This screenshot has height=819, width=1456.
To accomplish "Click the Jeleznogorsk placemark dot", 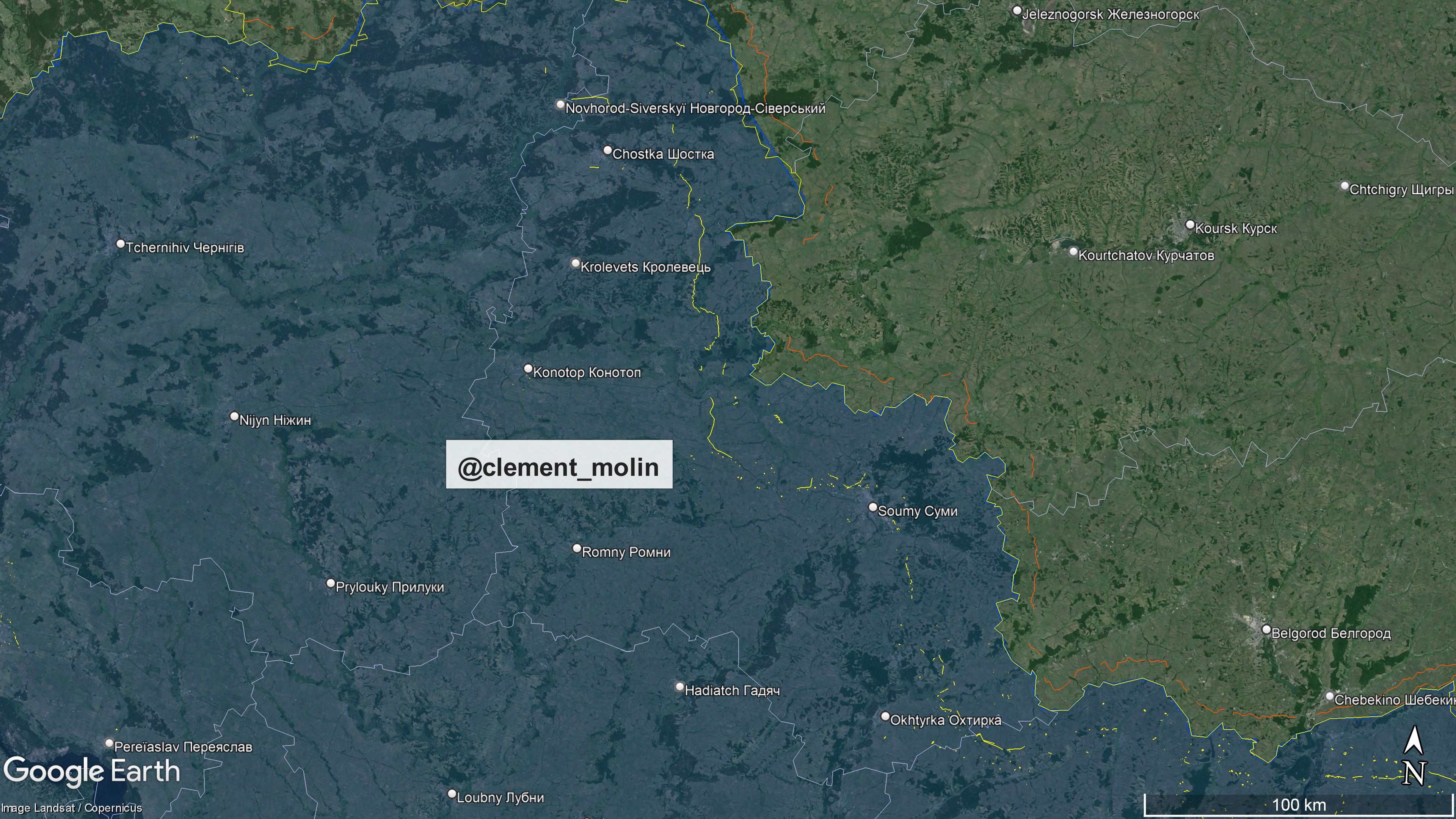I will (1017, 11).
